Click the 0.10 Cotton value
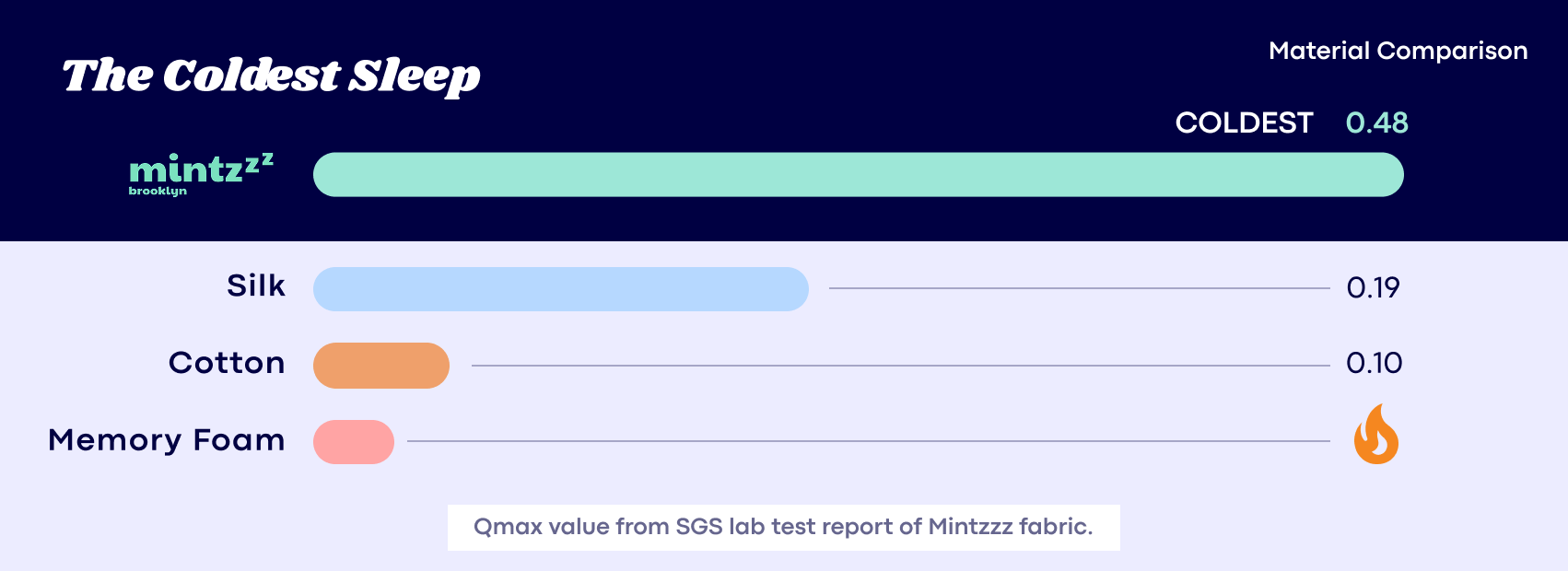The width and height of the screenshot is (1568, 571). pos(1374,363)
